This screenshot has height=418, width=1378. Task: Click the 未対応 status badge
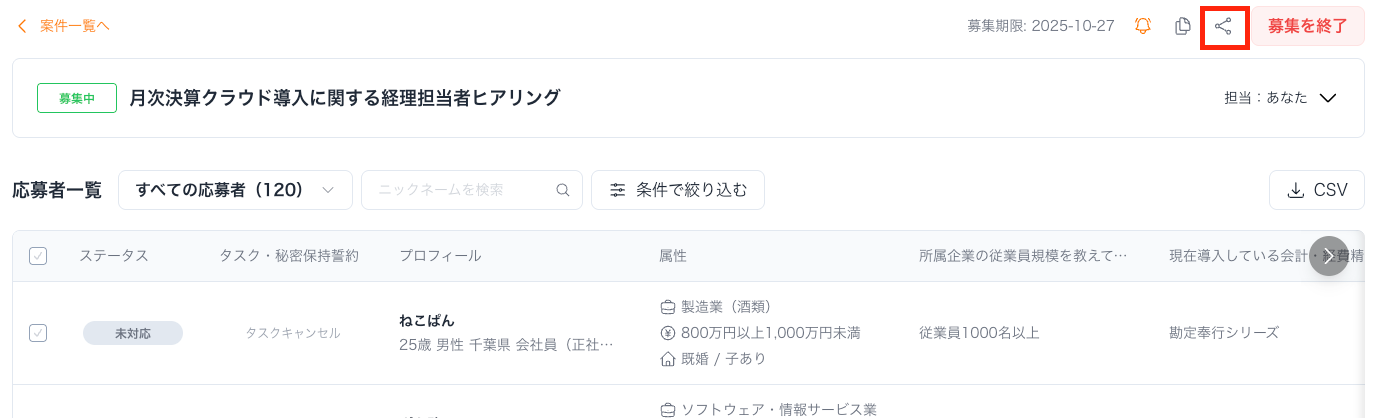[x=133, y=333]
